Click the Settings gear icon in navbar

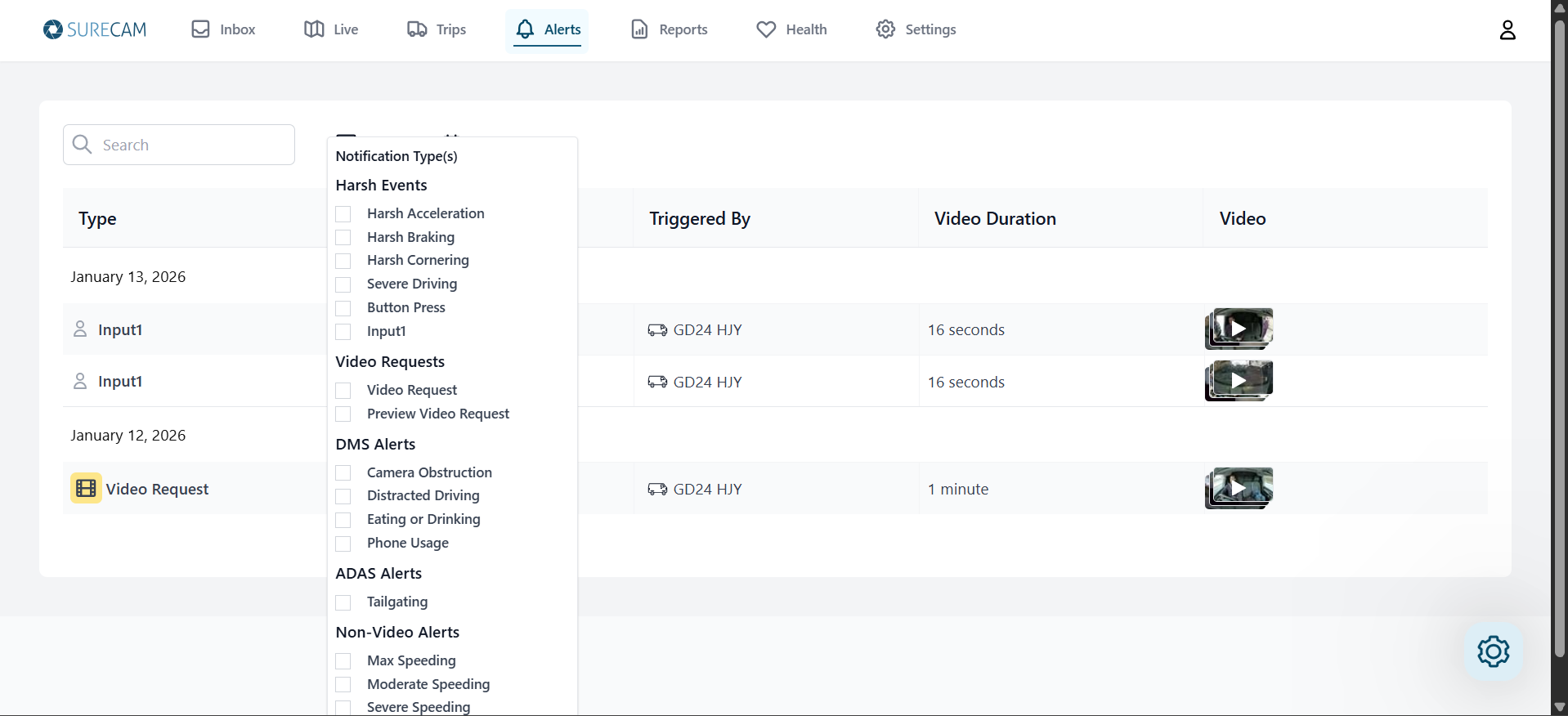click(x=885, y=29)
